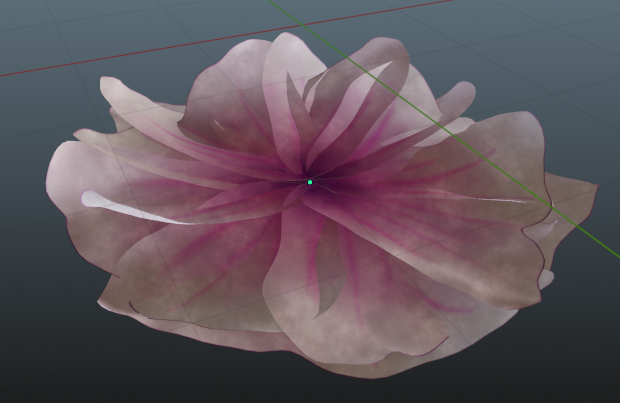The height and width of the screenshot is (403, 620).
Task: Click the upper-left petal's pointed tip
Action: point(106,83)
